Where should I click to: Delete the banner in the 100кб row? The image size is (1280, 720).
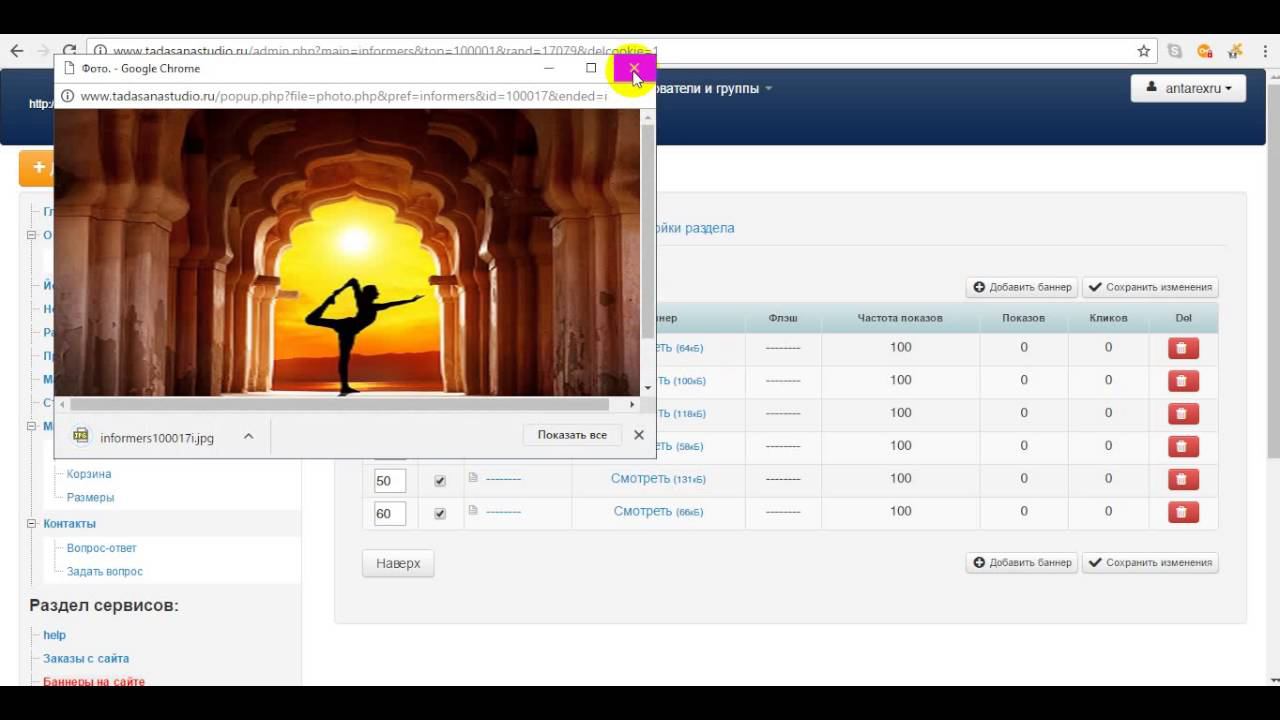[1183, 381]
